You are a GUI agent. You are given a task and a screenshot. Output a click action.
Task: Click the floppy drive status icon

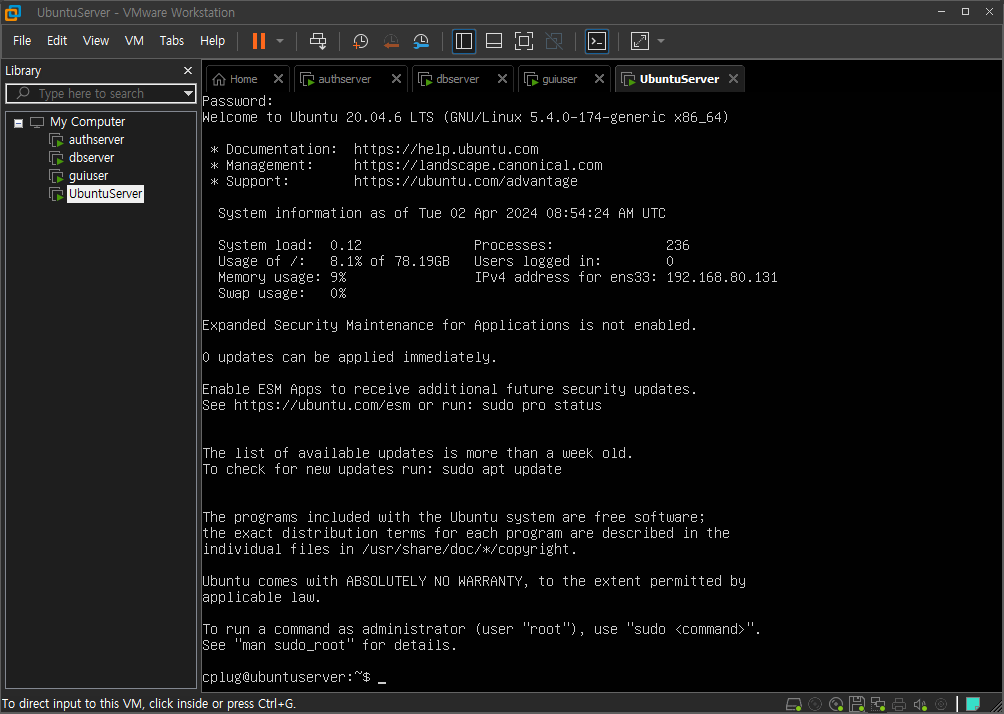(857, 704)
